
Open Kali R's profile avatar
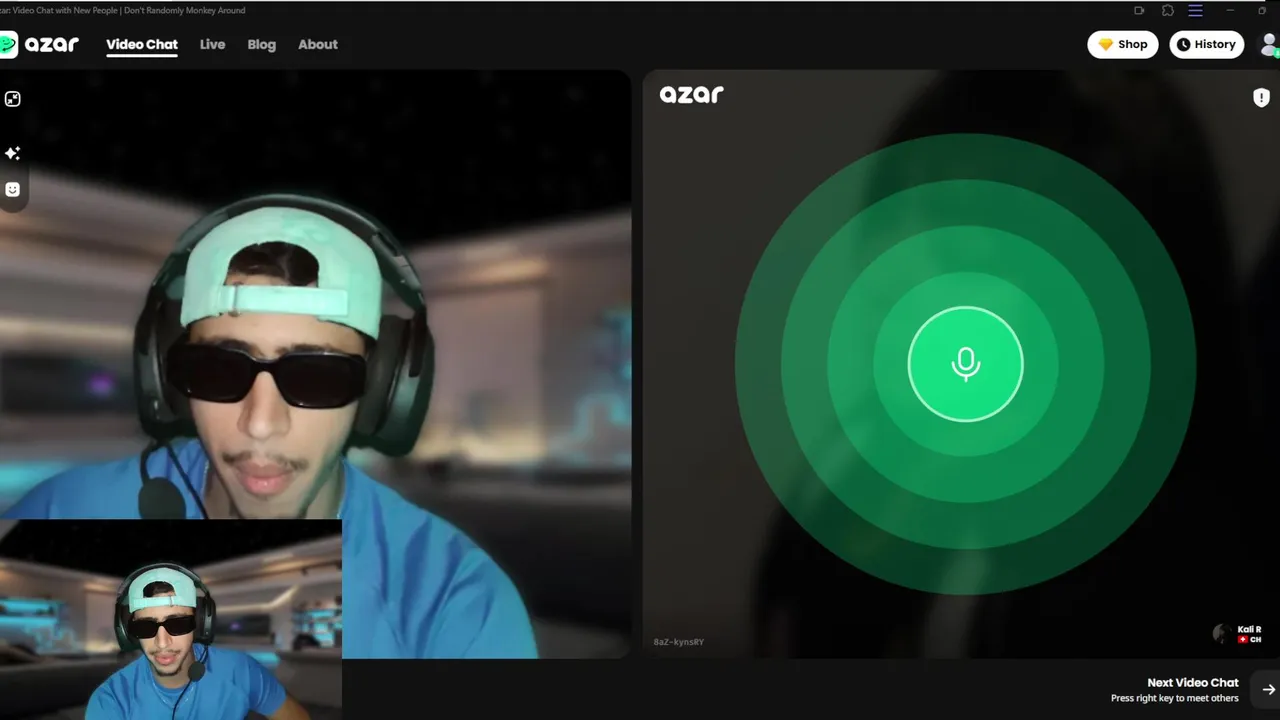pos(1221,633)
